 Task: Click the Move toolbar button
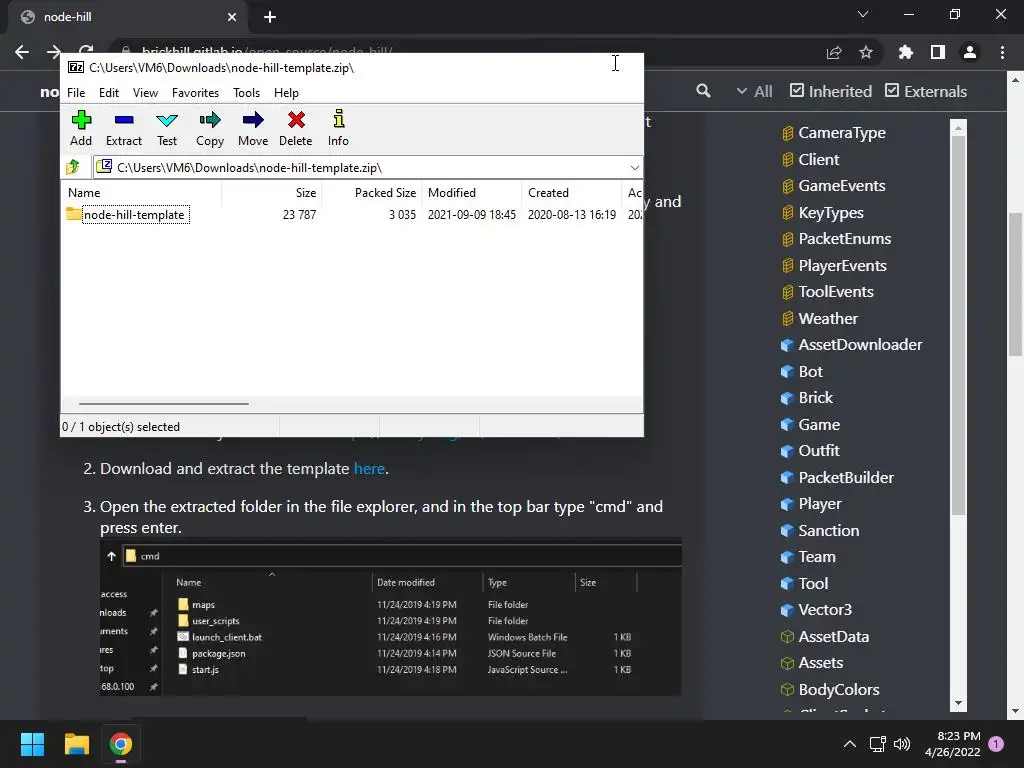pyautogui.click(x=253, y=129)
